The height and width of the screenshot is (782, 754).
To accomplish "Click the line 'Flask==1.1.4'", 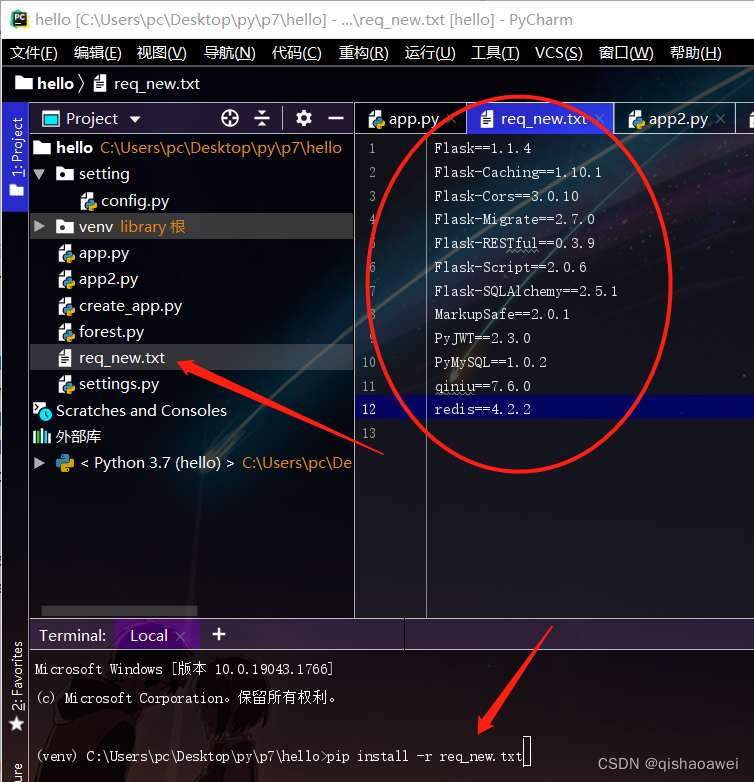I will pyautogui.click(x=482, y=148).
